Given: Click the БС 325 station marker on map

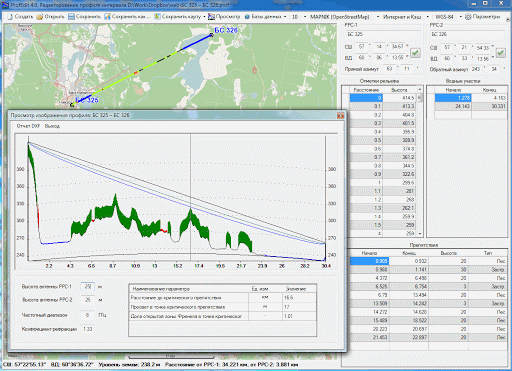Looking at the screenshot, I should (72, 105).
